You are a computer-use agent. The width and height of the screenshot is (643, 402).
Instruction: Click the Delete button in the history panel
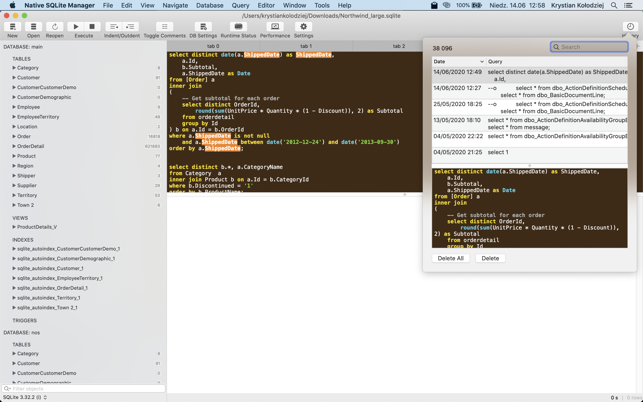[490, 258]
